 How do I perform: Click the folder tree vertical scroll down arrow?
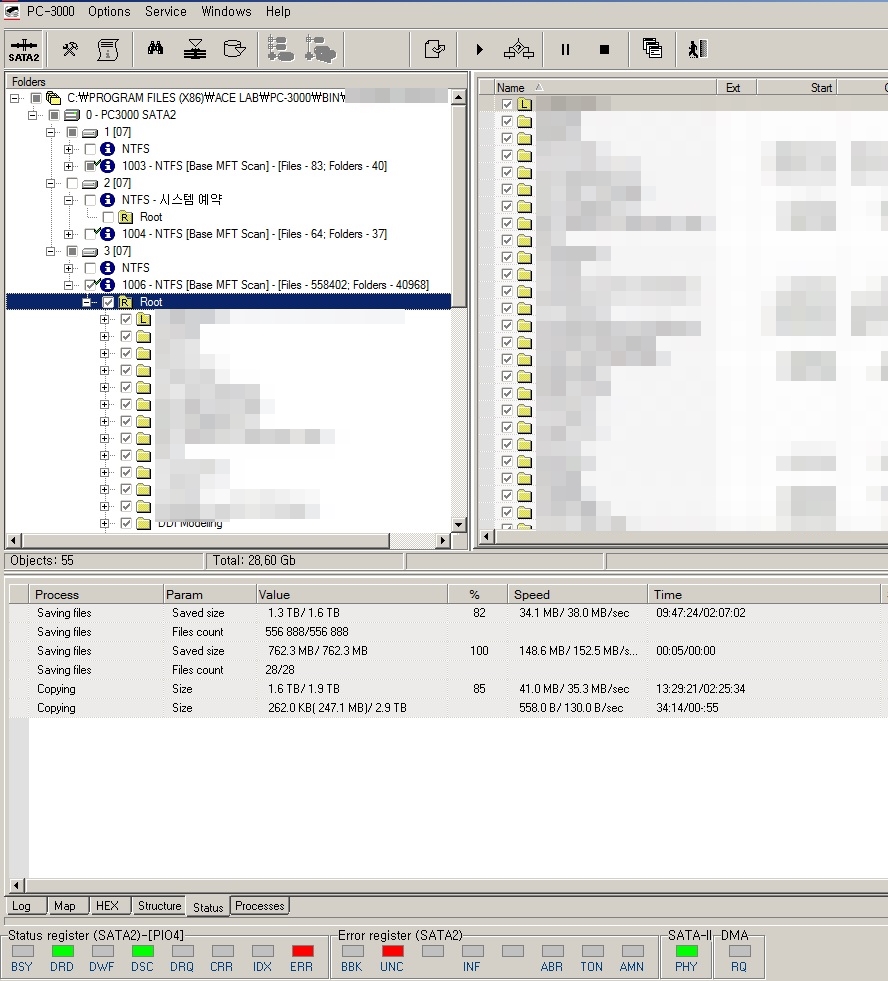(459, 525)
